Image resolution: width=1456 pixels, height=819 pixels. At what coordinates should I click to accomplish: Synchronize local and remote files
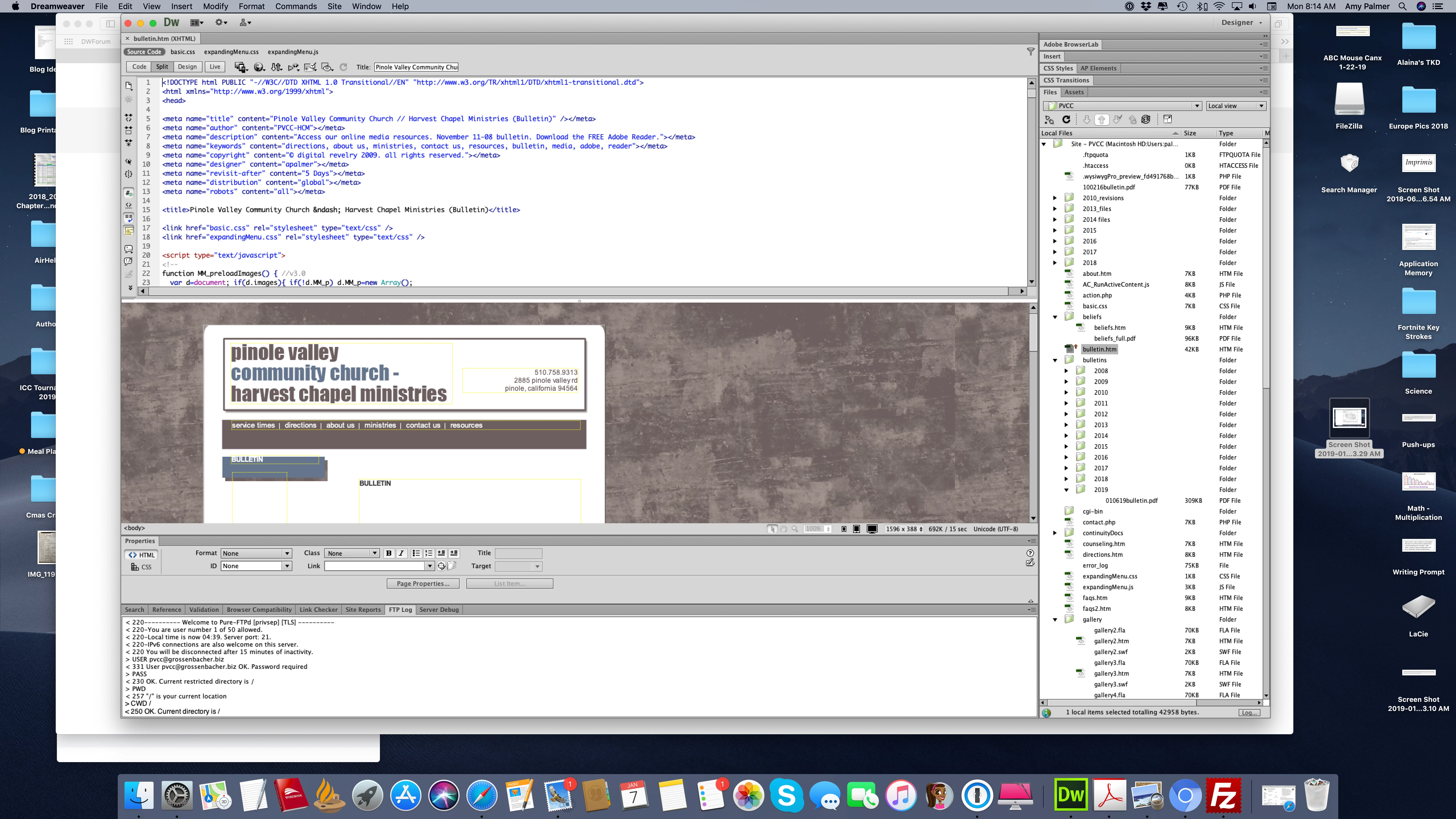click(x=1146, y=119)
